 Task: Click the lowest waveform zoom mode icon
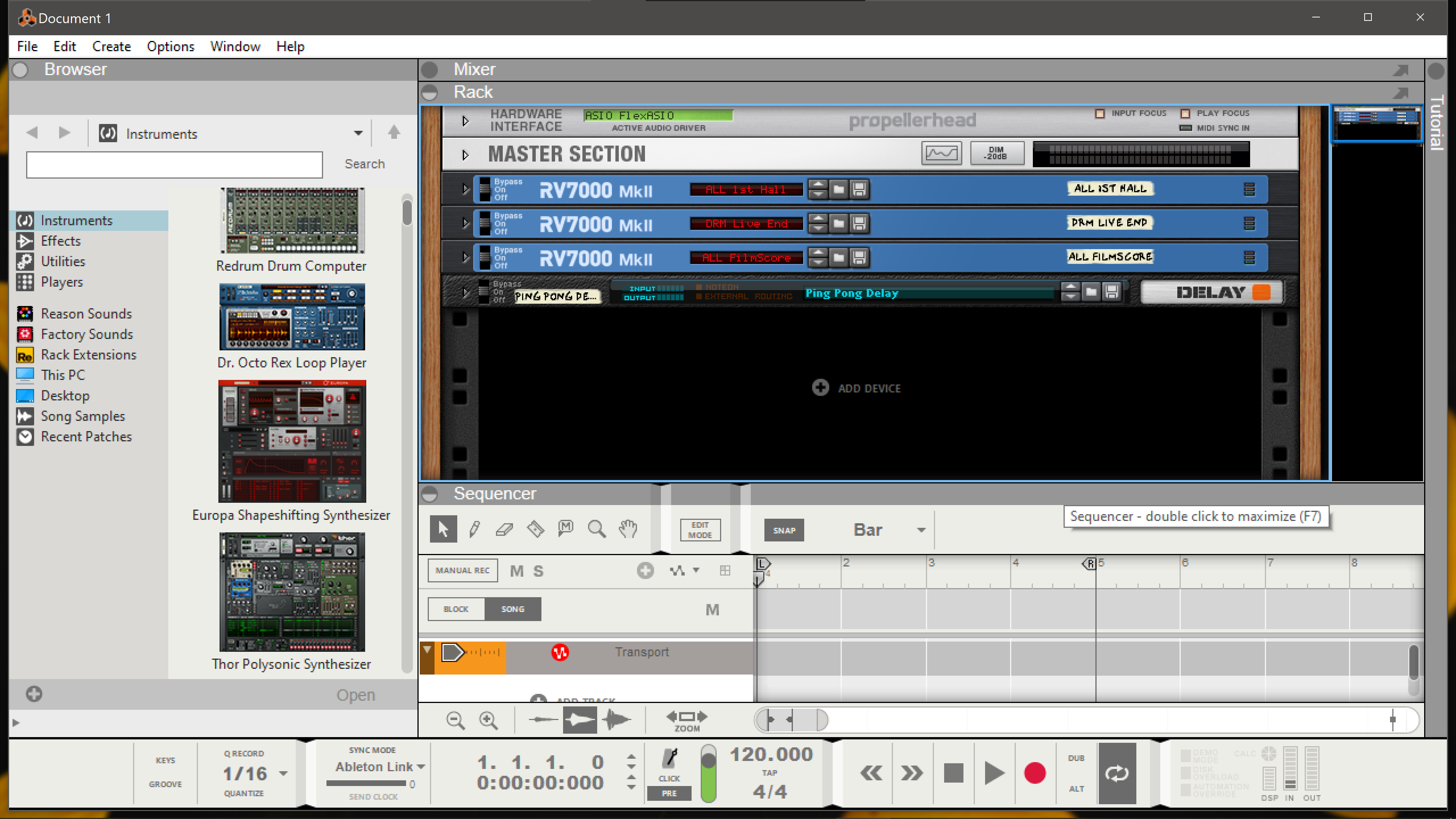543,720
